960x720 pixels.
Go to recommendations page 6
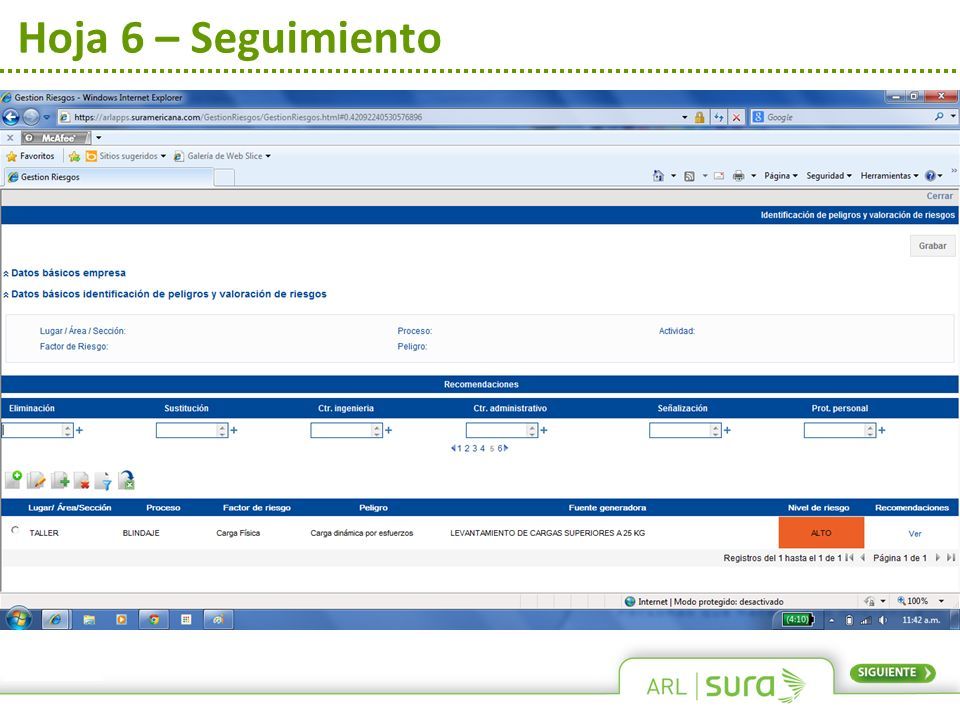coord(500,449)
